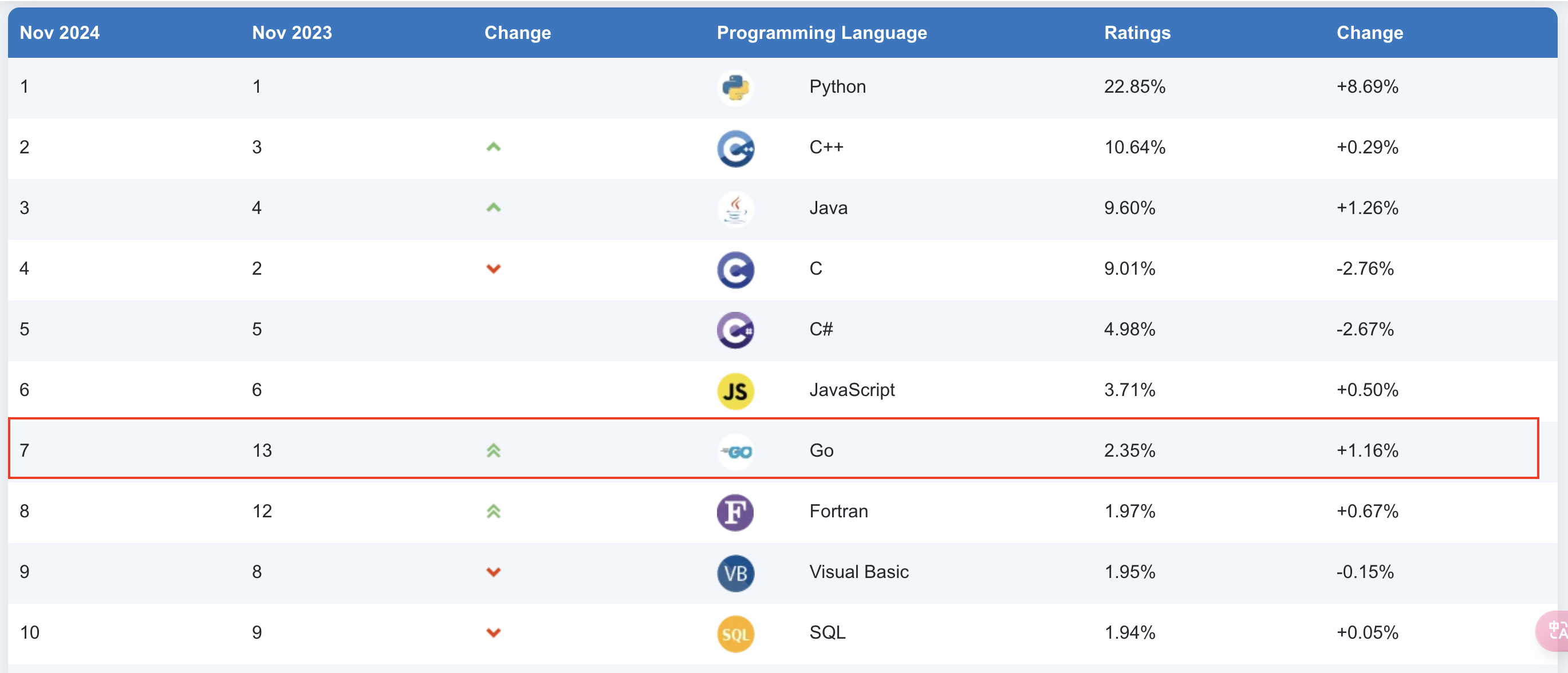This screenshot has width=1568, height=673.
Task: Click the red down arrow in C row
Action: (493, 268)
